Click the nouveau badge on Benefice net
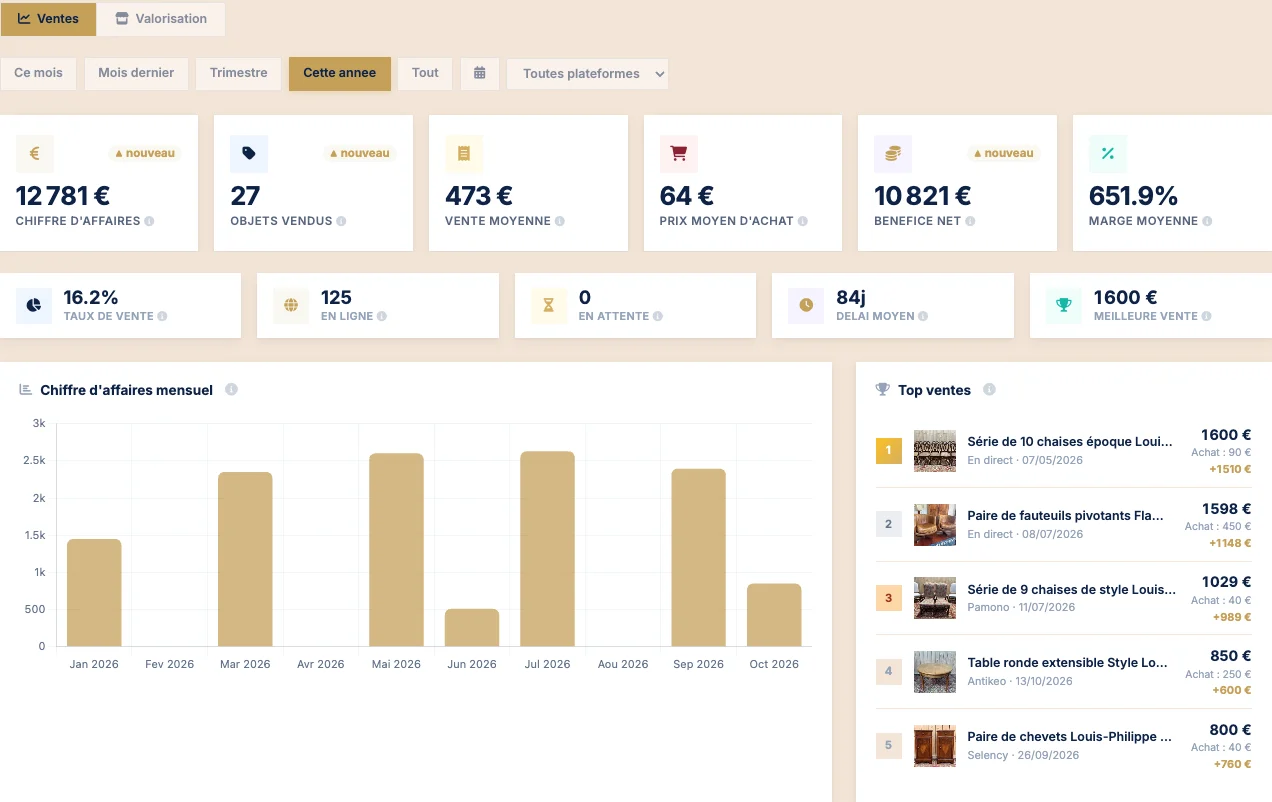The height and width of the screenshot is (802, 1272). click(1003, 154)
